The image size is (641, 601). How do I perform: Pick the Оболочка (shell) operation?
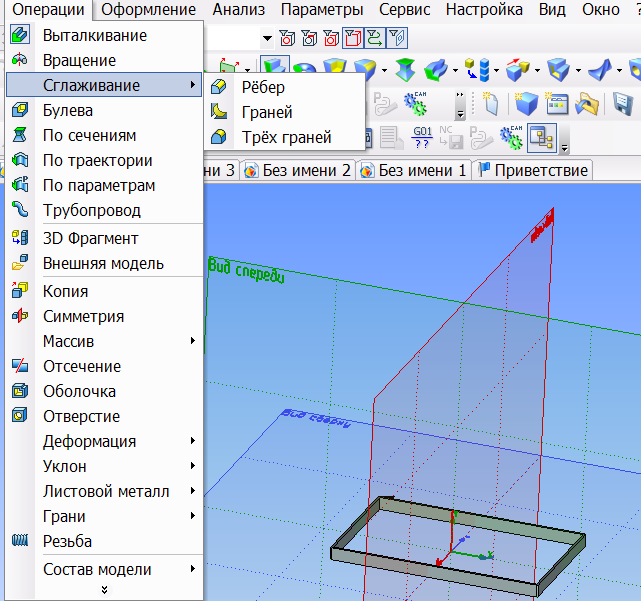(x=79, y=392)
